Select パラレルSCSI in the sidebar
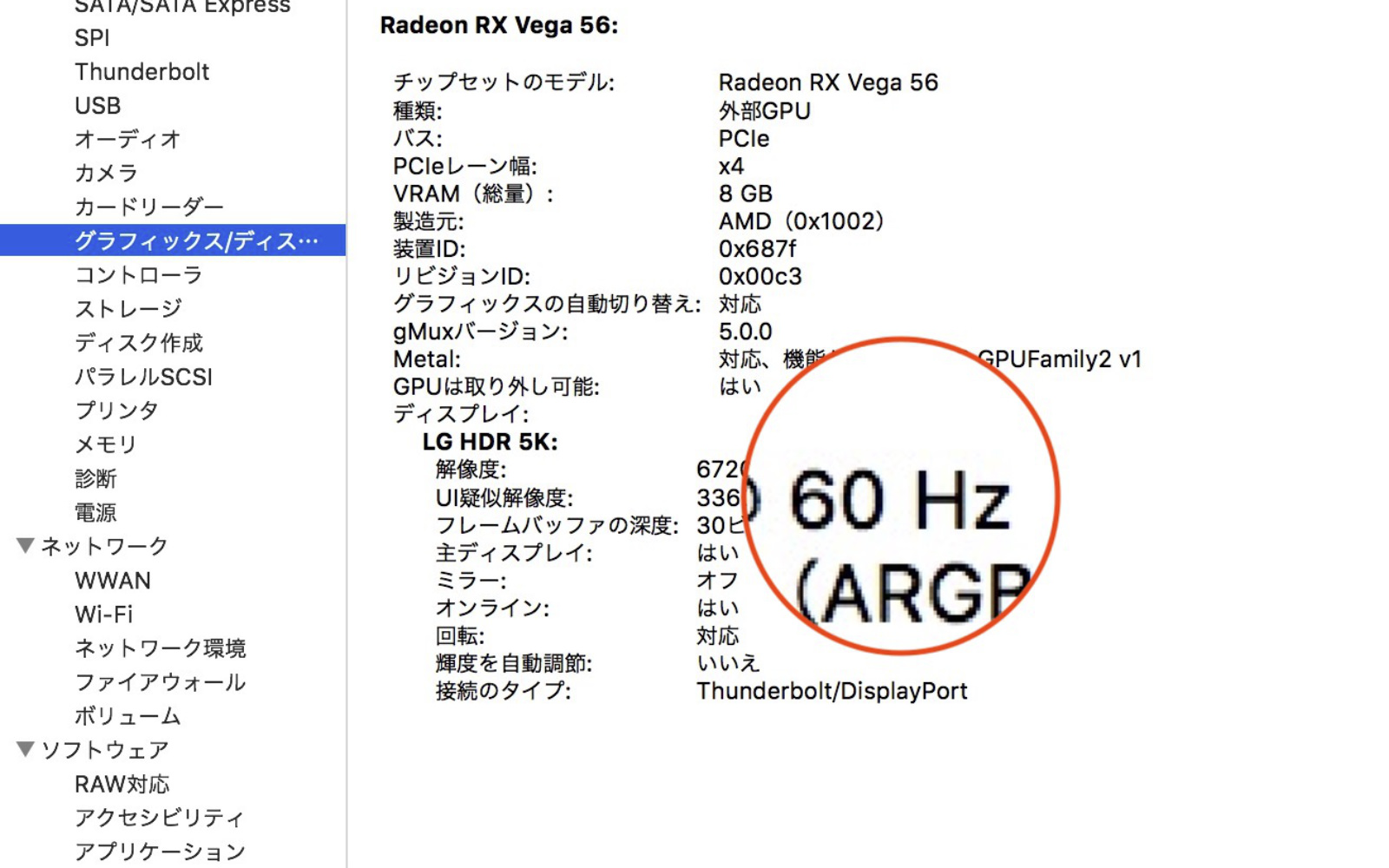1389x868 pixels. pos(144,377)
